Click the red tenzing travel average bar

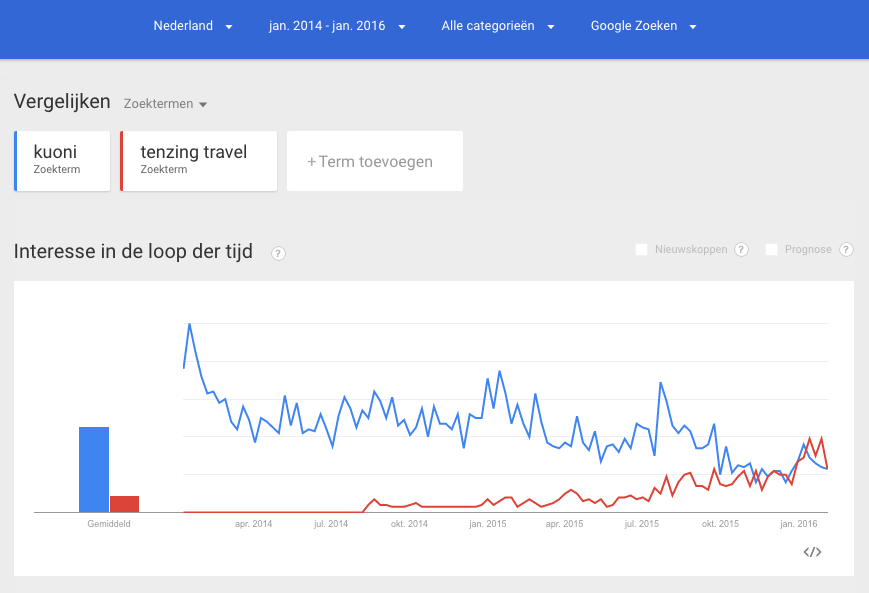click(x=124, y=504)
